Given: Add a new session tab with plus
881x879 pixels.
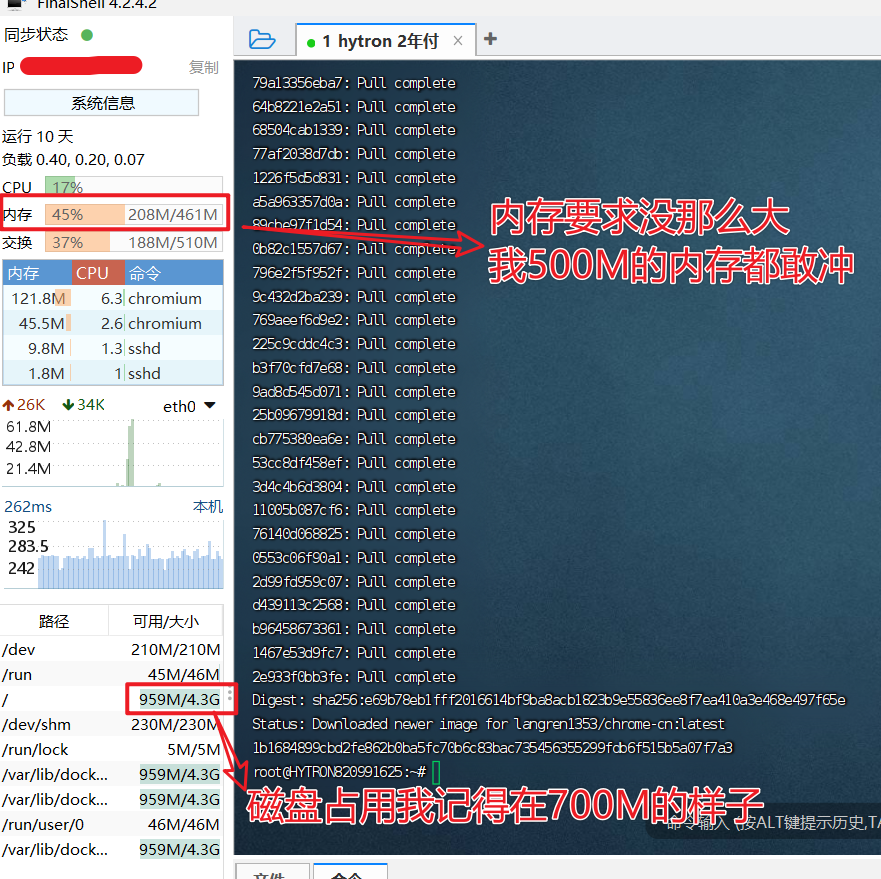Looking at the screenshot, I should pos(490,39).
